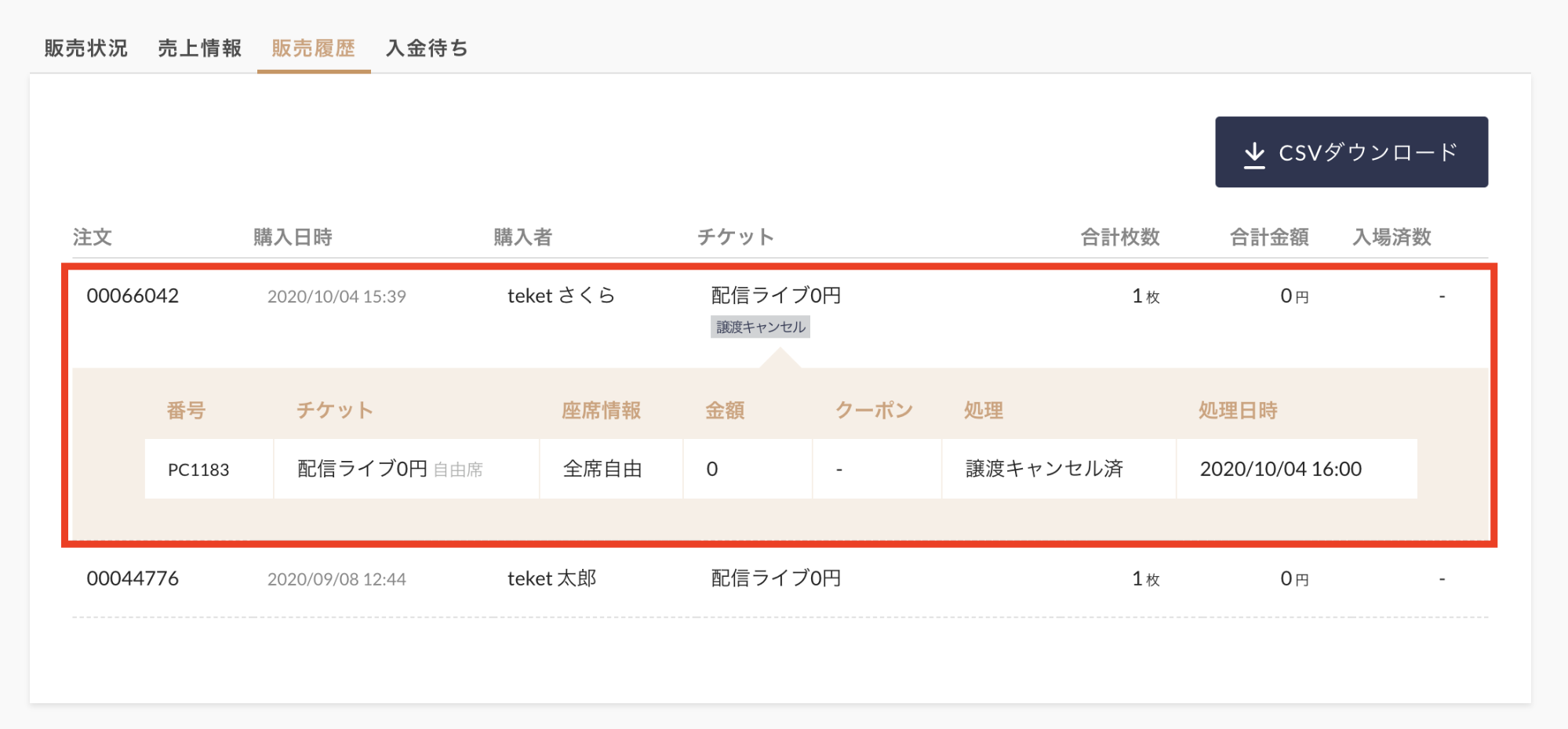This screenshot has width=1568, height=729.
Task: Click the 購入日時 column header
Action: click(x=293, y=238)
